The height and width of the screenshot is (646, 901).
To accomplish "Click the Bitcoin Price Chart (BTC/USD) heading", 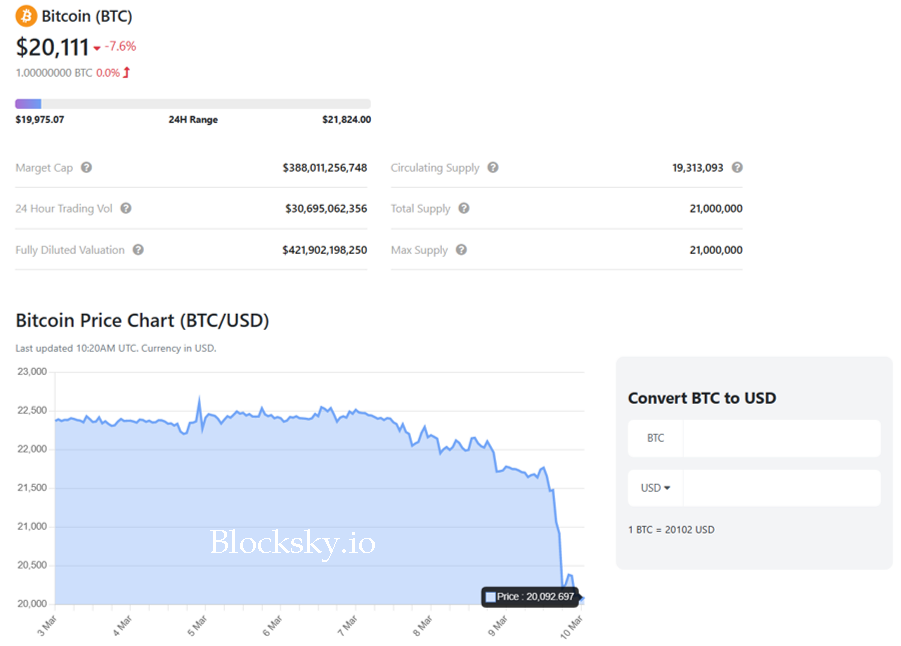I will 143,320.
